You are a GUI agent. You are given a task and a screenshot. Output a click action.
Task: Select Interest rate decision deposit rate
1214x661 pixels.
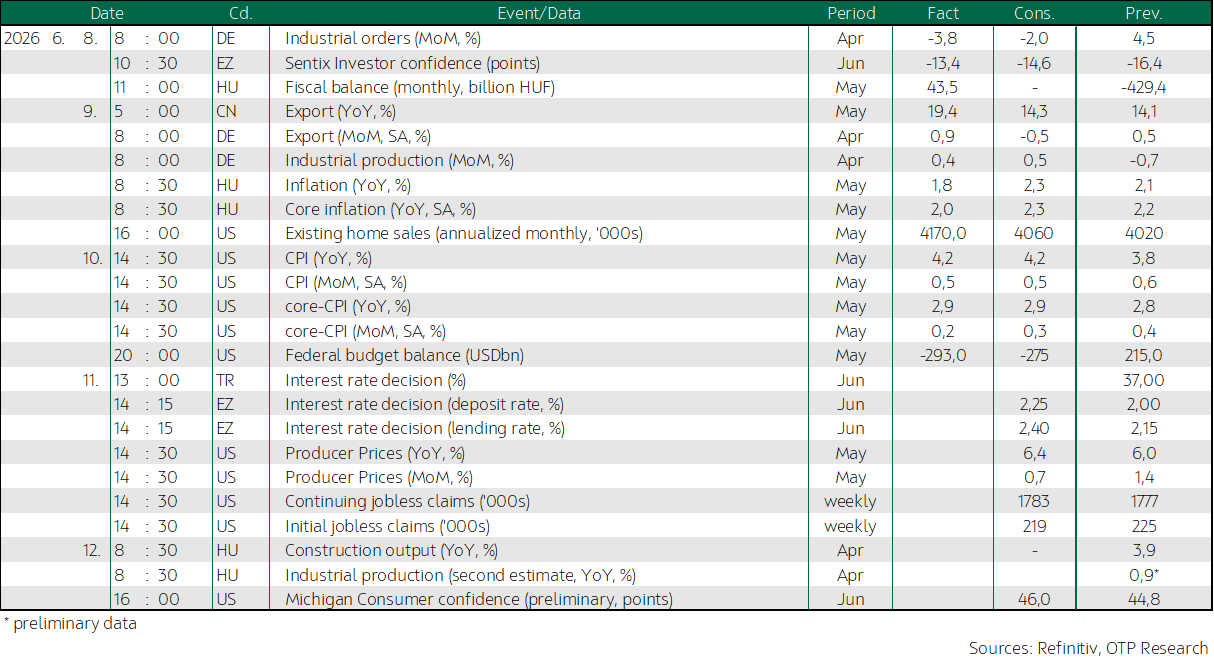coord(424,404)
